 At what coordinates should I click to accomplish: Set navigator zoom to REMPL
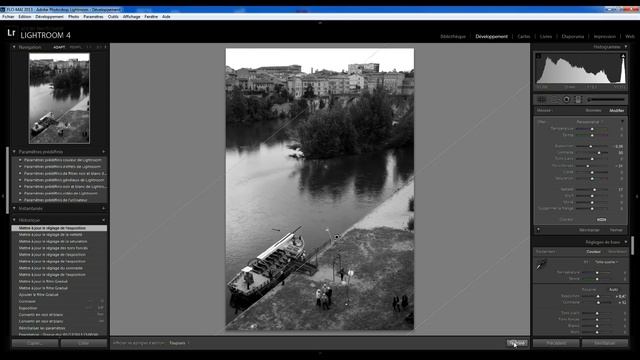coord(76,47)
